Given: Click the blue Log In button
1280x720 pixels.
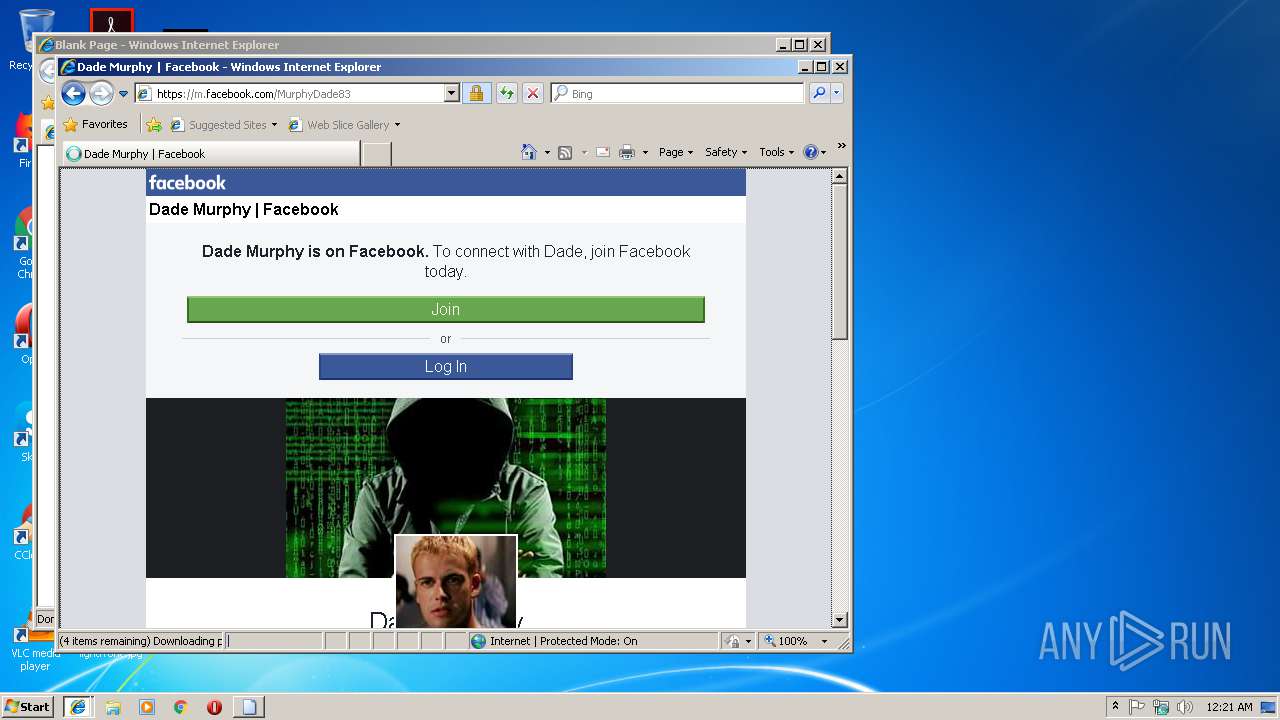Looking at the screenshot, I should [446, 366].
